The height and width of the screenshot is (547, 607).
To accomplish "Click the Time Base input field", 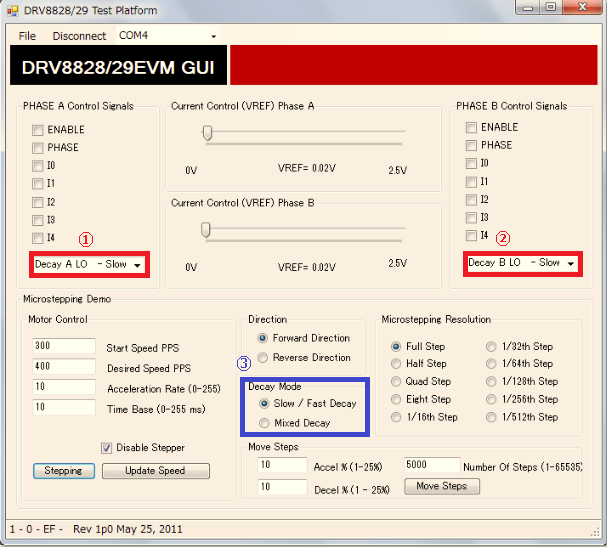I will 64,407.
